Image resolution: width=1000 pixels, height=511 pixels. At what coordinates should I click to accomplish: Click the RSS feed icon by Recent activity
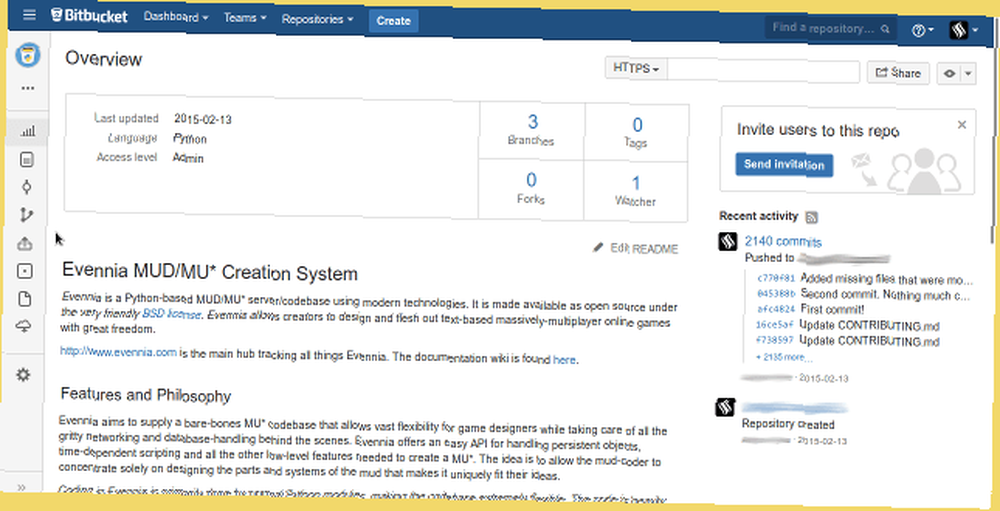[x=812, y=218]
